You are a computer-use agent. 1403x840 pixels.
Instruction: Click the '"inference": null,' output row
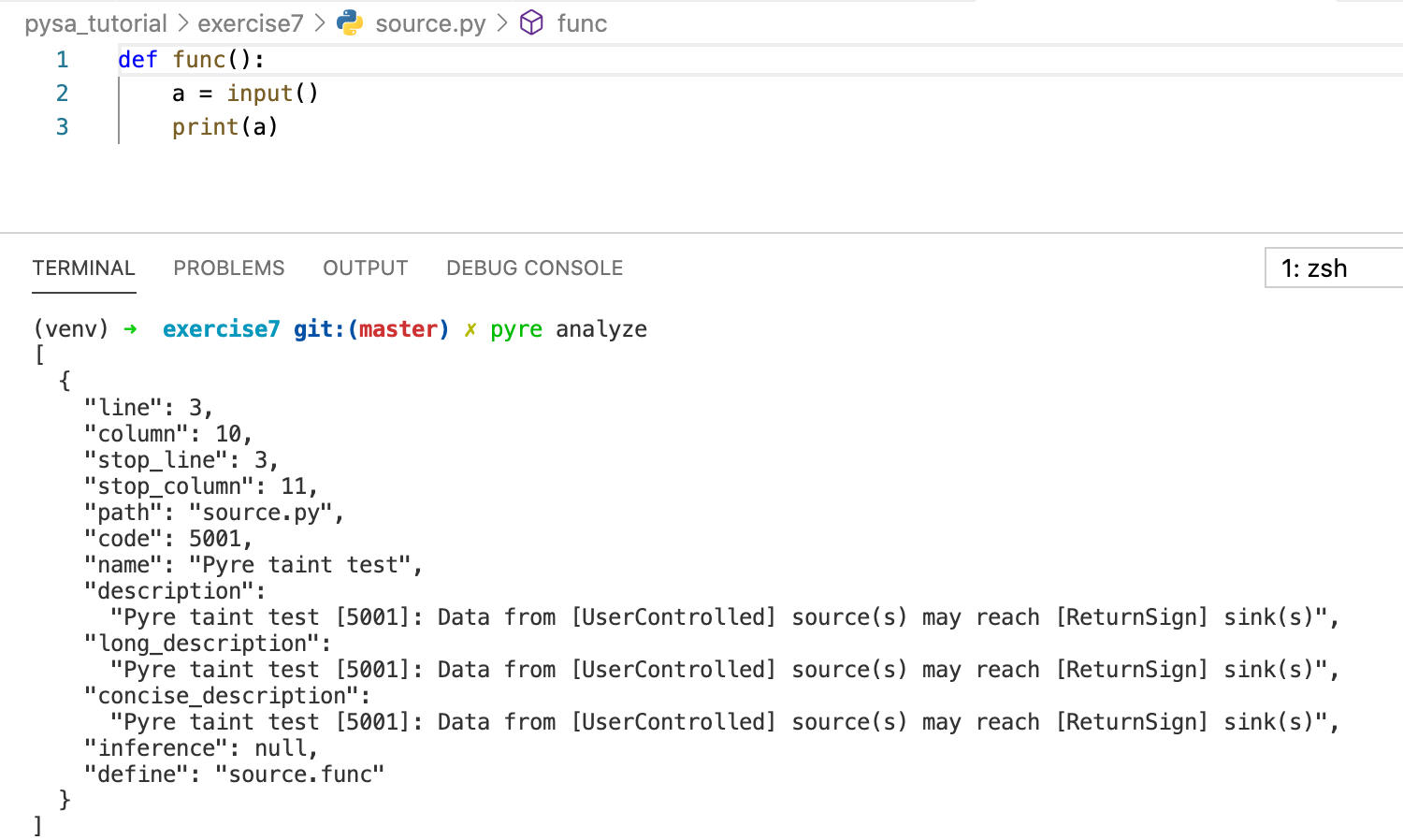point(201,748)
